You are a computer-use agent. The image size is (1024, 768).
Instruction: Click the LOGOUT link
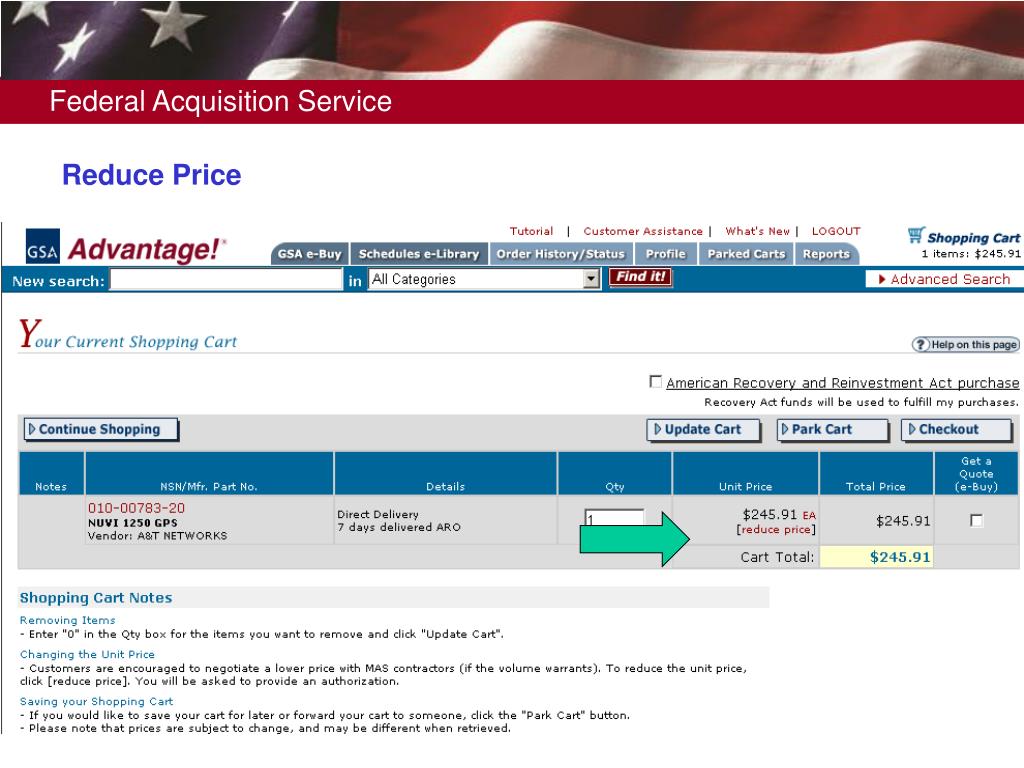coord(836,231)
